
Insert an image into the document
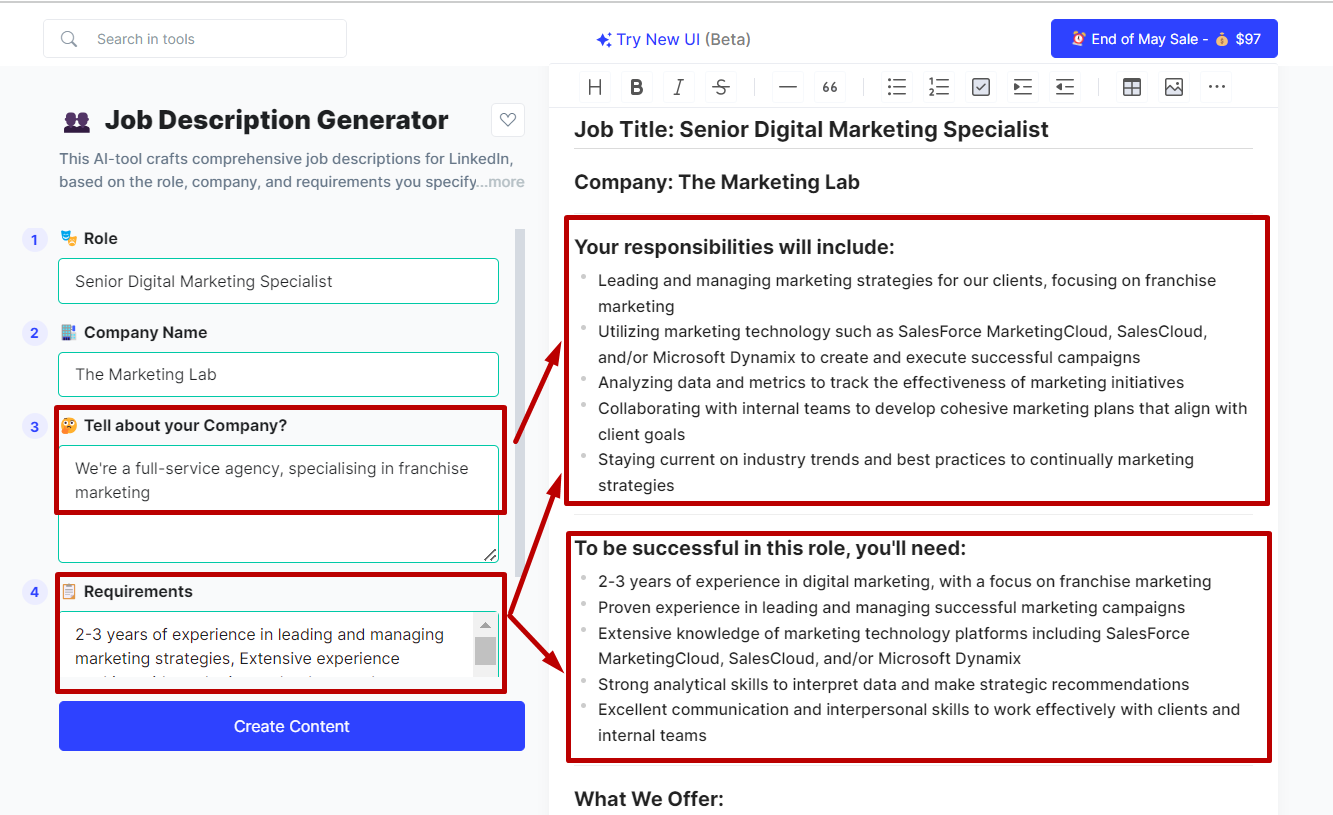(1174, 87)
